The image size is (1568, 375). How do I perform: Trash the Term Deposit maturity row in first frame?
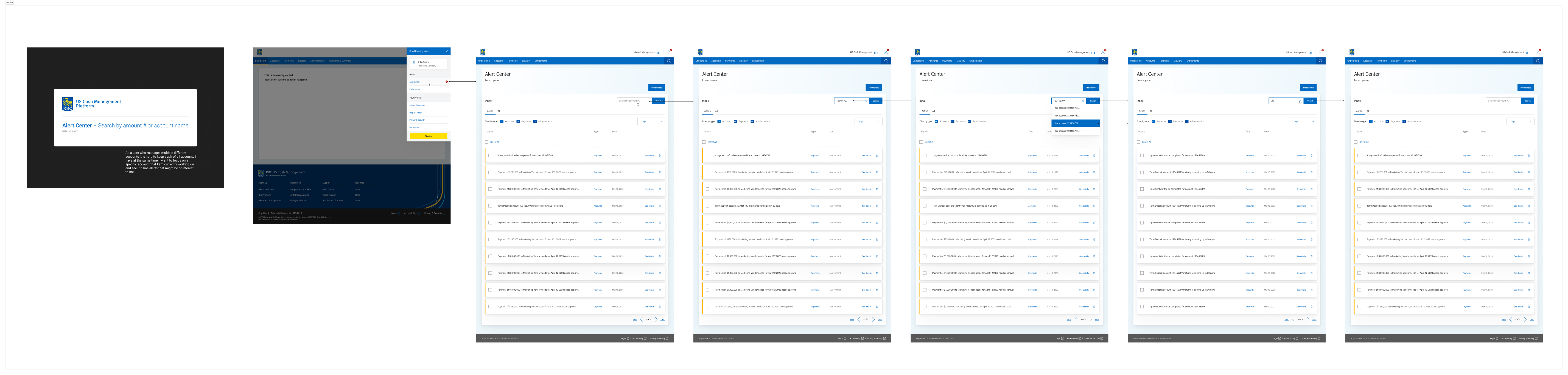pos(660,206)
